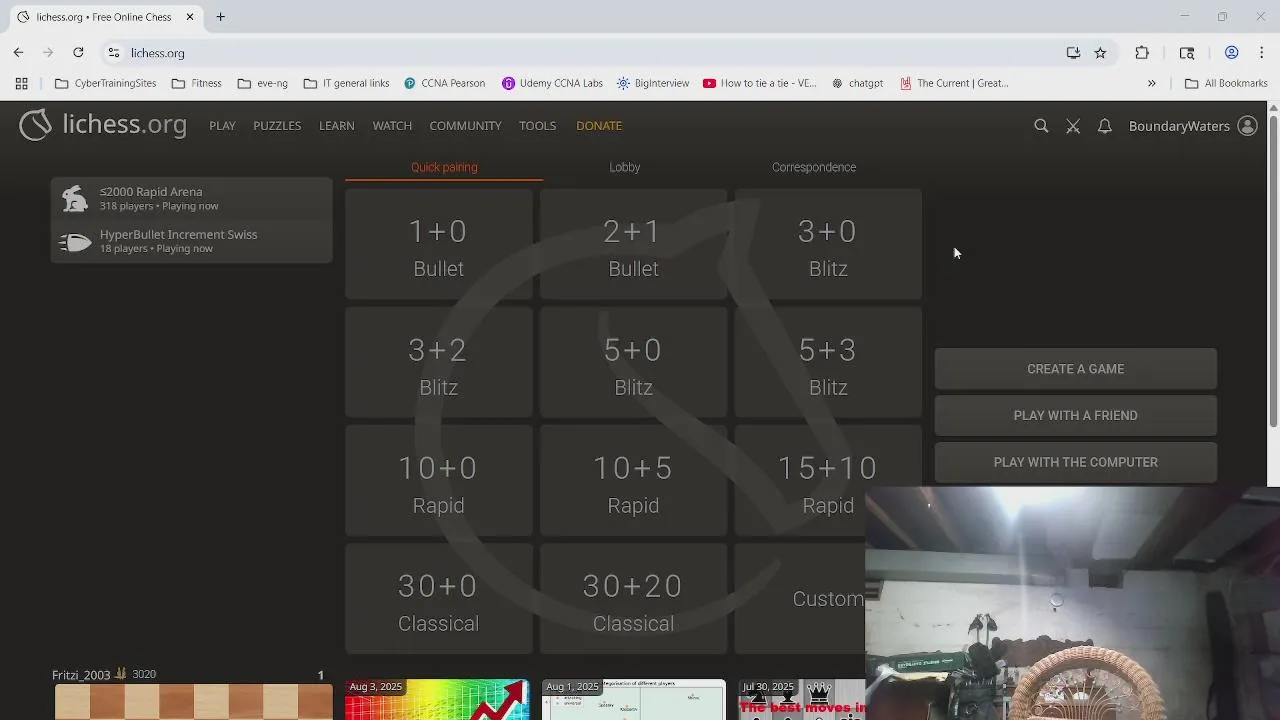Open the Aug 3, 2025 blog thumbnail
1280x720 pixels.
click(437, 699)
